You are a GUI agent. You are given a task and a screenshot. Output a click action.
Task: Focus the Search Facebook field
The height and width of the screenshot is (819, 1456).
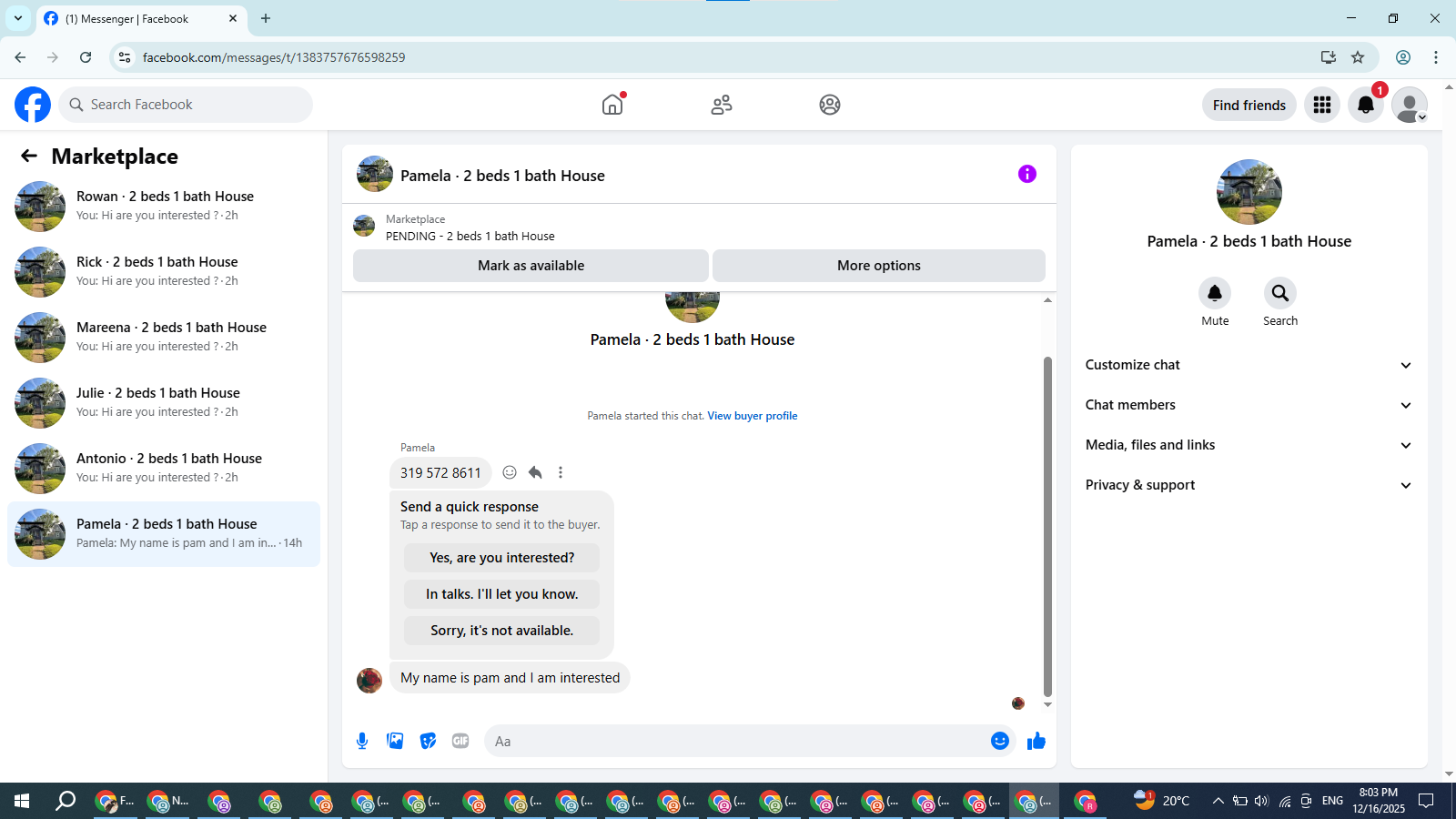[186, 105]
